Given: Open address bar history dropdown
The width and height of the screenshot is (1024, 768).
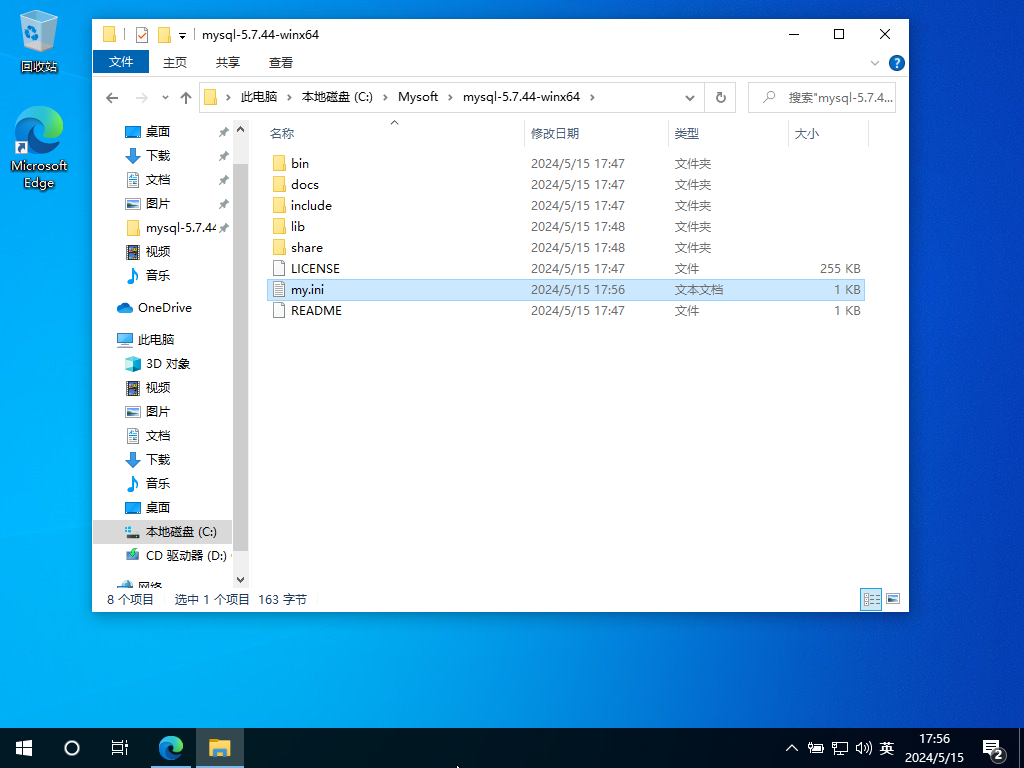Looking at the screenshot, I should coord(690,98).
